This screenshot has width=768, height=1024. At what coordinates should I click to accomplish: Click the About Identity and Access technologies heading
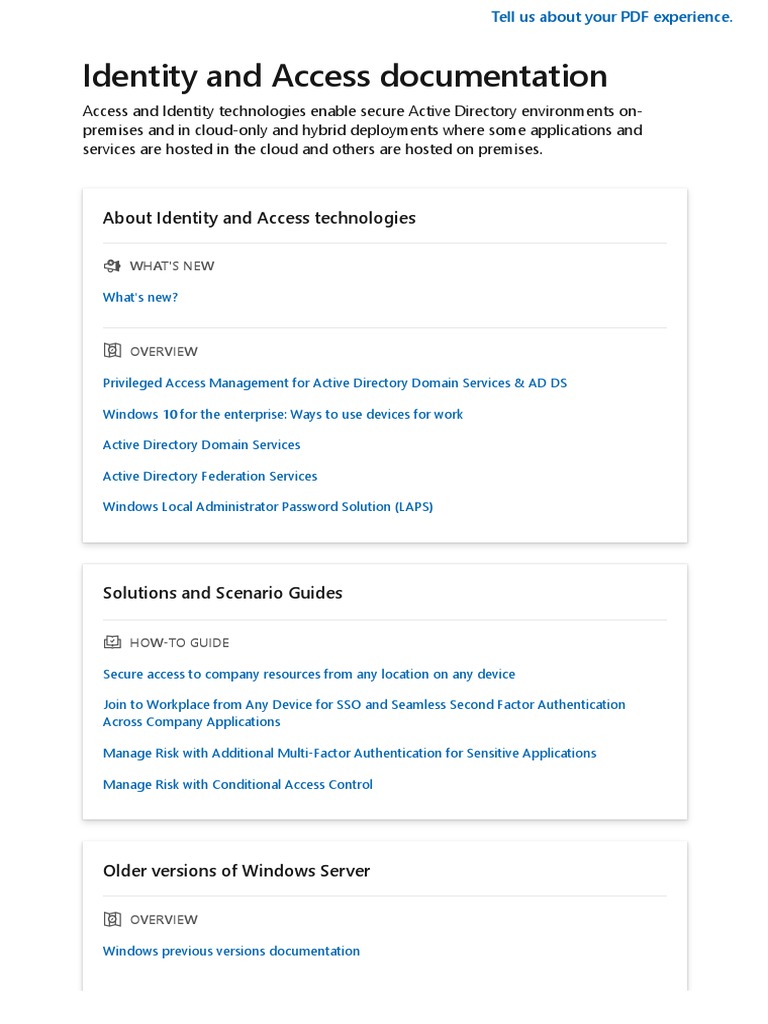pyautogui.click(x=259, y=218)
